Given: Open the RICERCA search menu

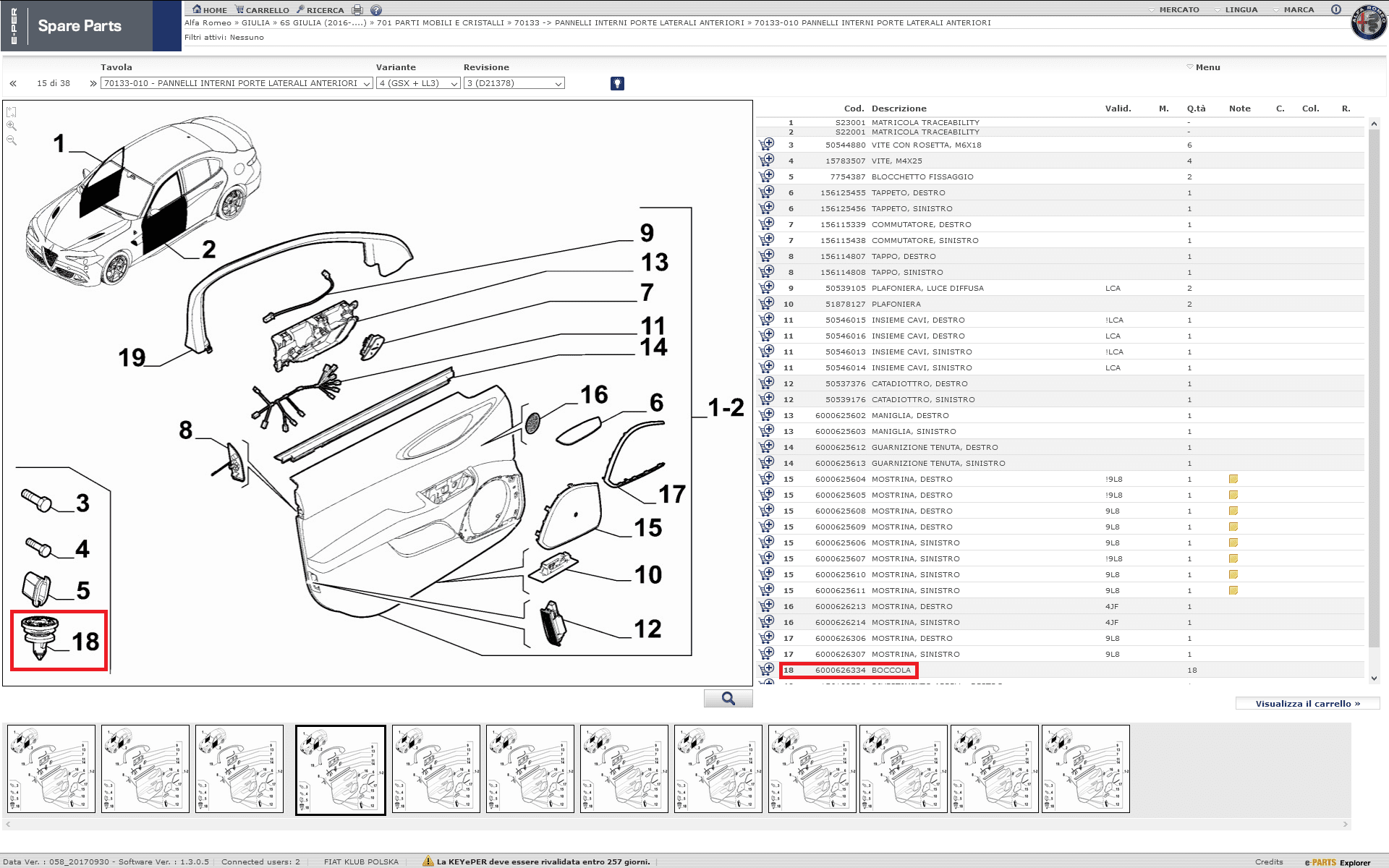Looking at the screenshot, I should click(x=320, y=10).
